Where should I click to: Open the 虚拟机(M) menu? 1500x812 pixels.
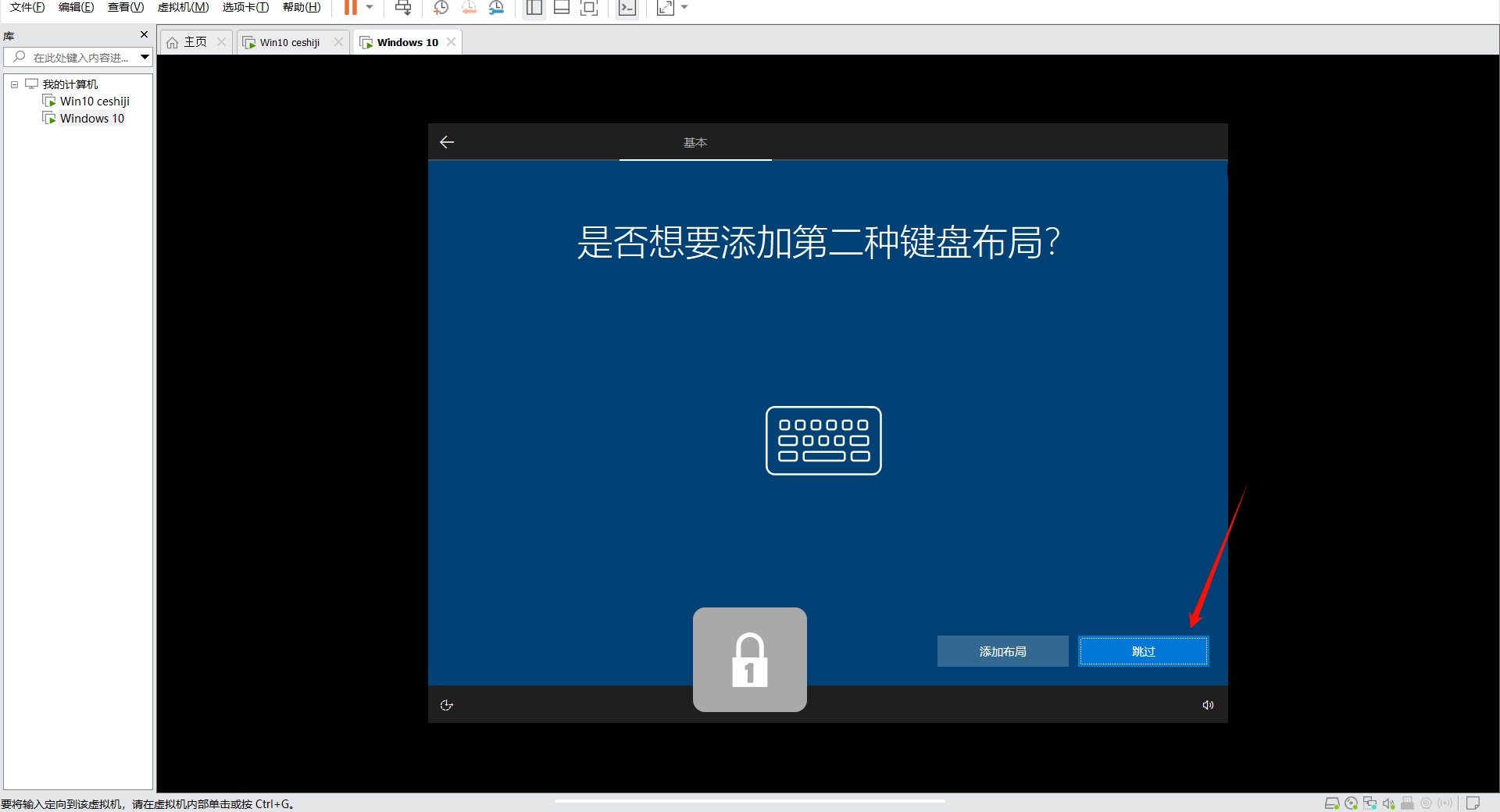[183, 8]
